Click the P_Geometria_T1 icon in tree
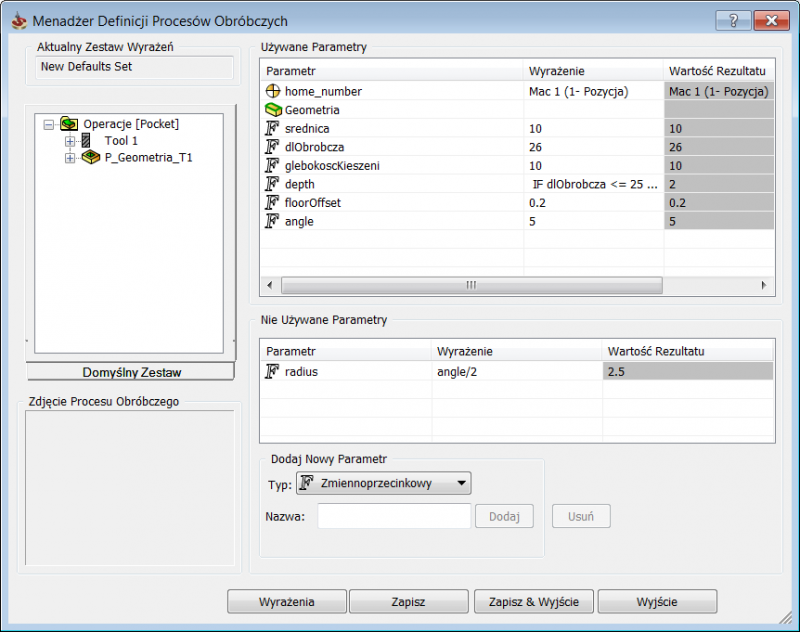The width and height of the screenshot is (800, 632). [x=90, y=158]
